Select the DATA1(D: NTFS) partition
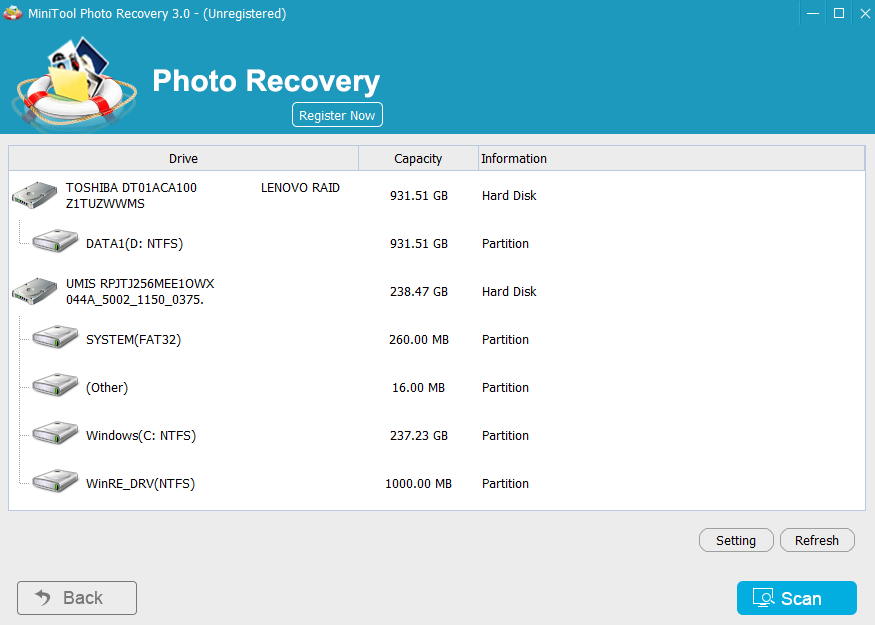 (x=437, y=243)
